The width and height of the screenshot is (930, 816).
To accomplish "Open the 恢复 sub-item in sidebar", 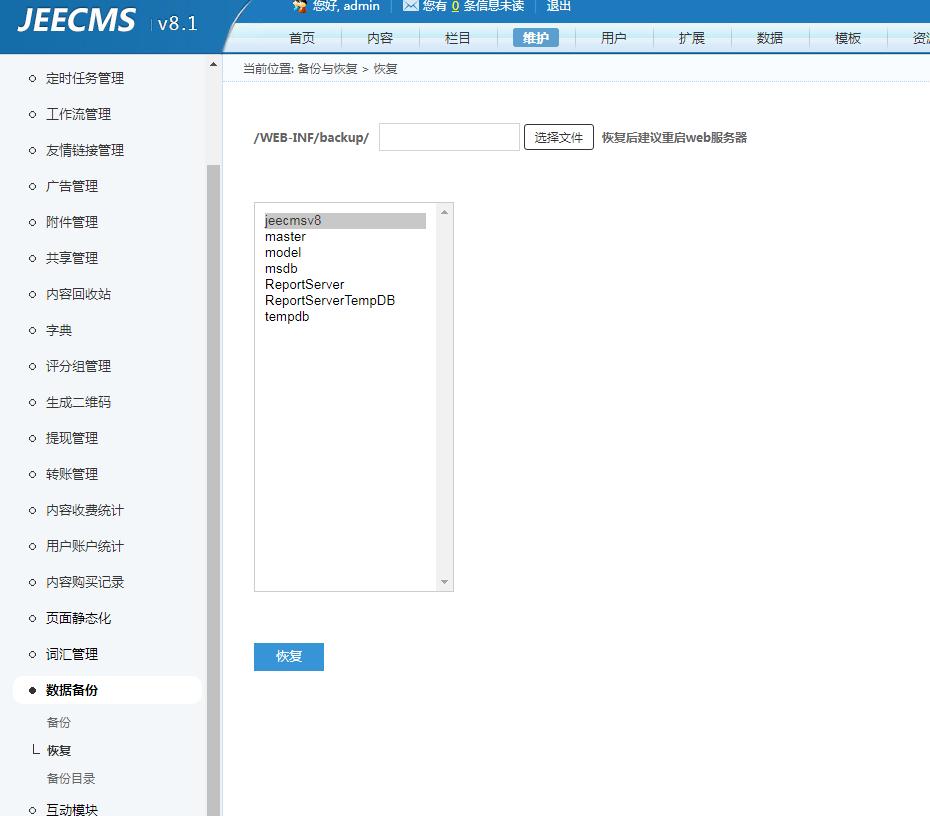I will tap(59, 750).
